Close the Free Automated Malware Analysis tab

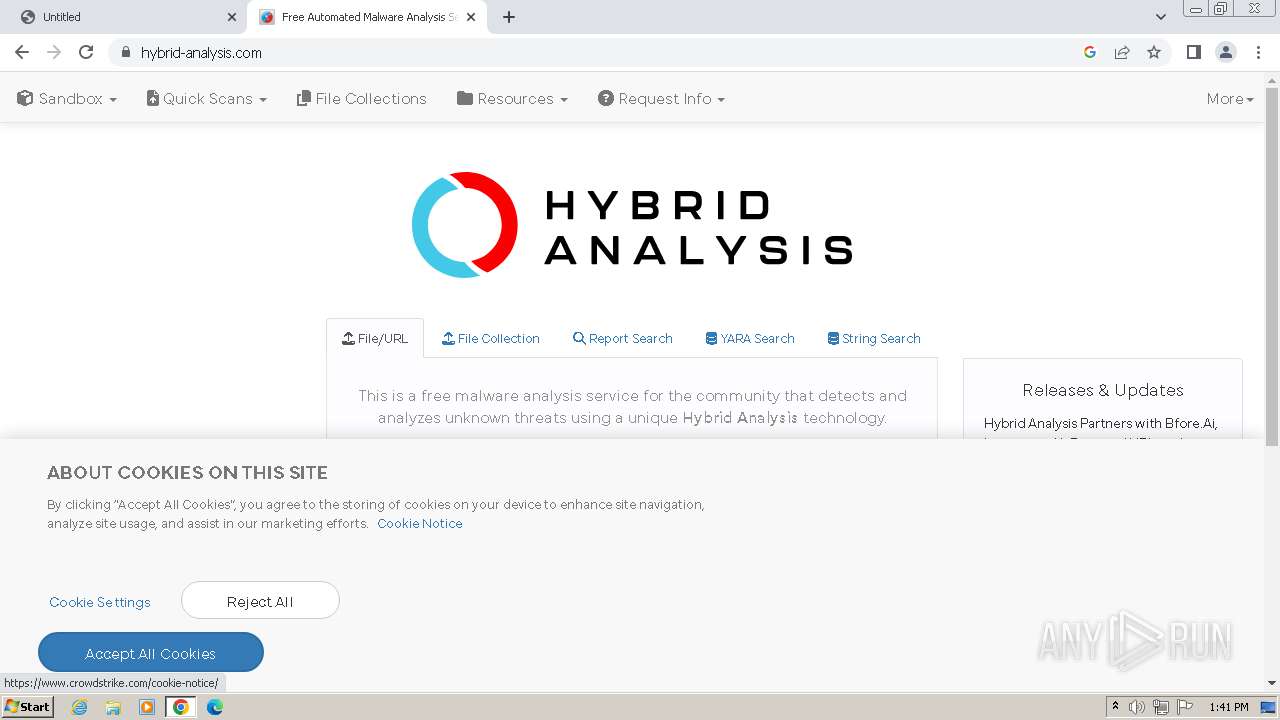[x=472, y=17]
